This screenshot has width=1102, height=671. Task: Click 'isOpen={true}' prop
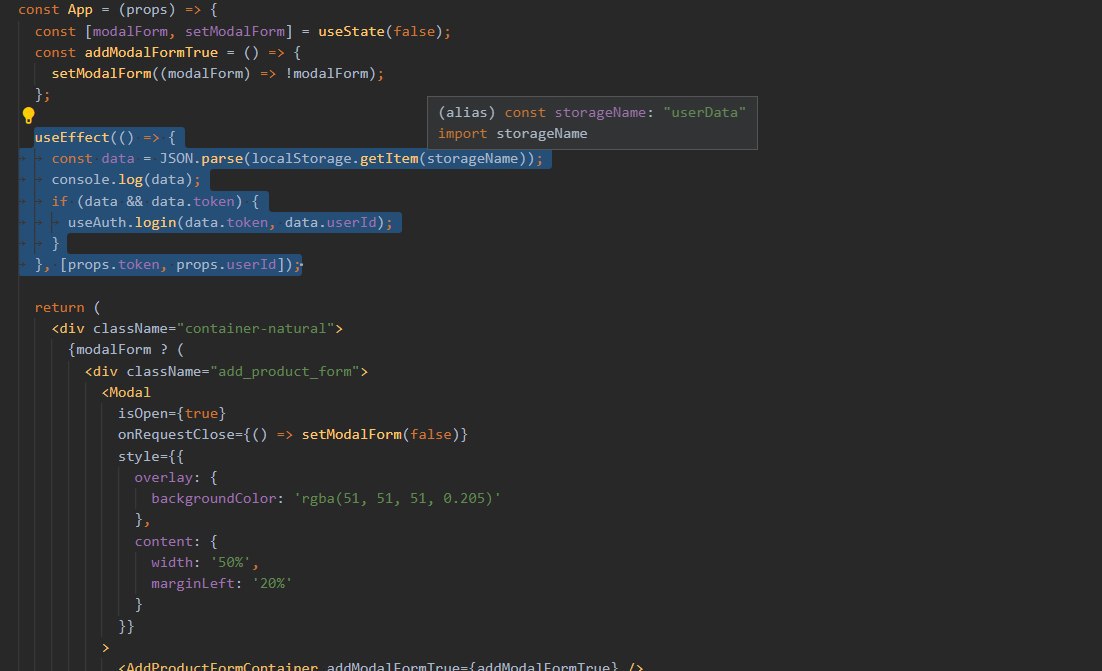(x=171, y=413)
